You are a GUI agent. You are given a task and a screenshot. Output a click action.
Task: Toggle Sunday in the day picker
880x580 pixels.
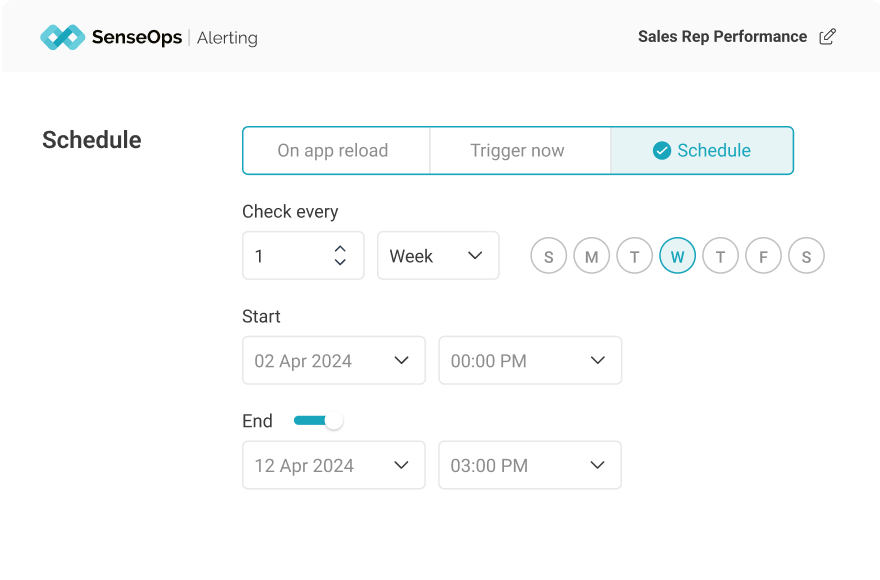click(548, 256)
